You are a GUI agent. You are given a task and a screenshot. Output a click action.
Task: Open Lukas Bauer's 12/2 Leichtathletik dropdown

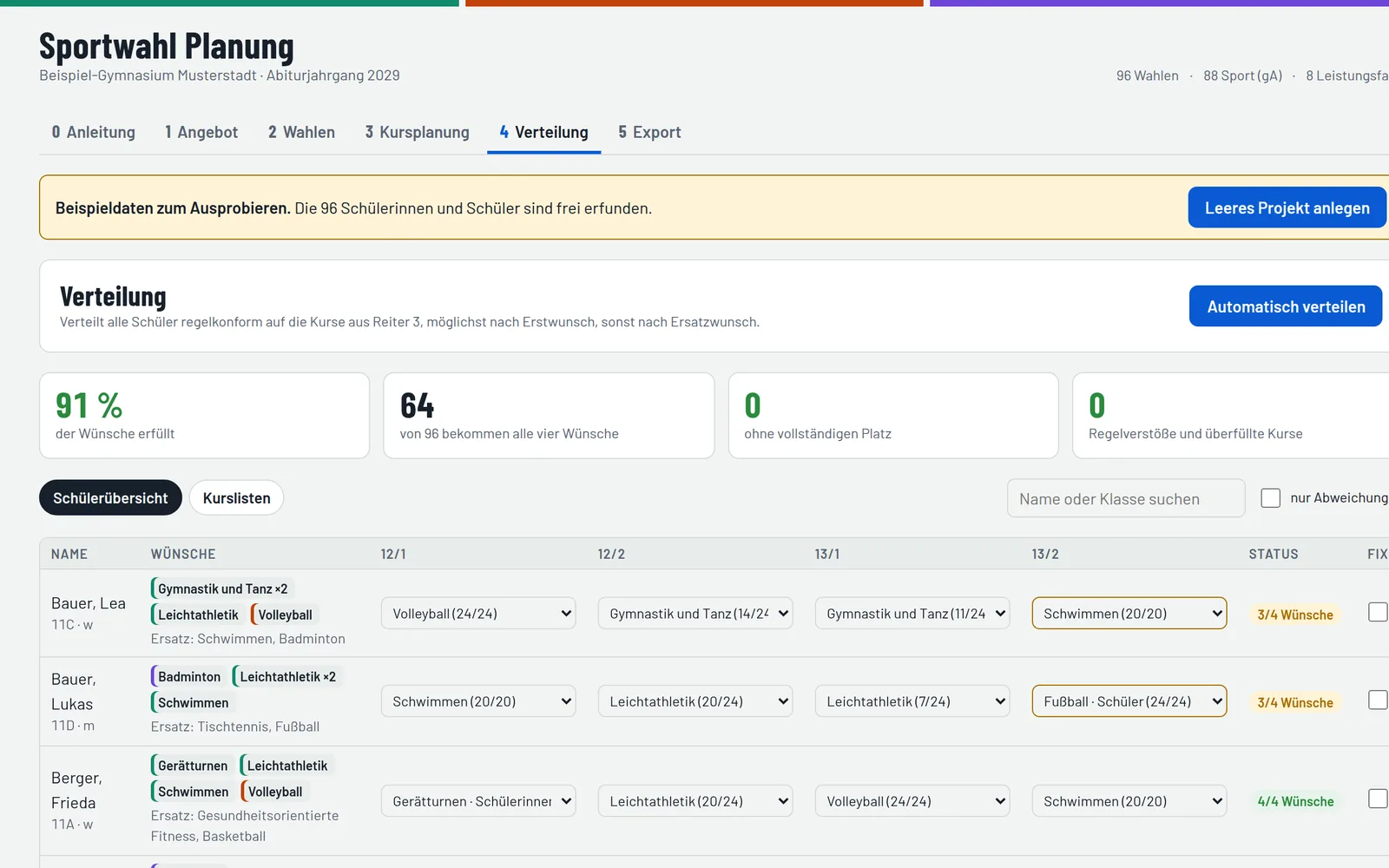(695, 701)
